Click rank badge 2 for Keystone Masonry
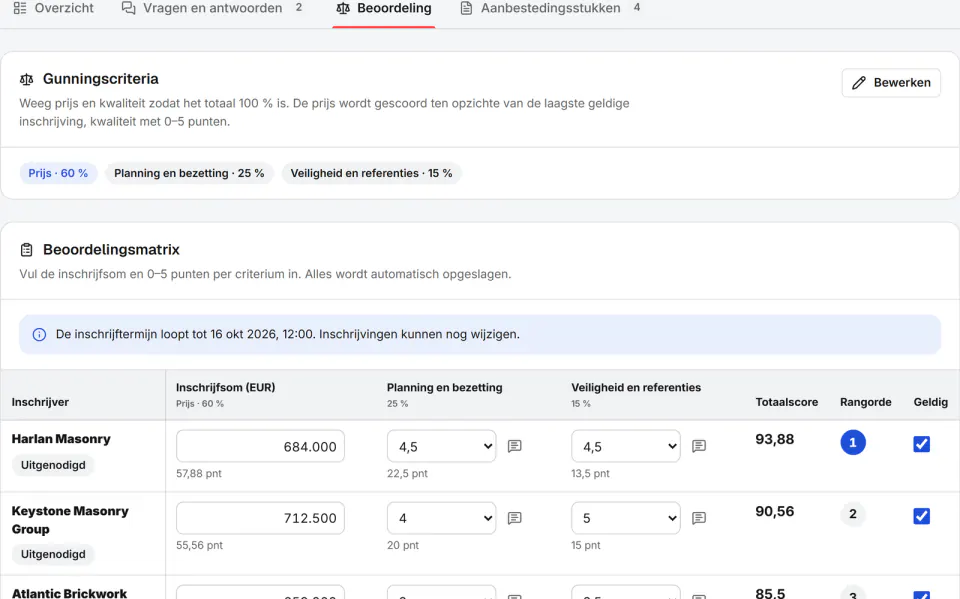Image resolution: width=960 pixels, height=599 pixels. point(853,514)
